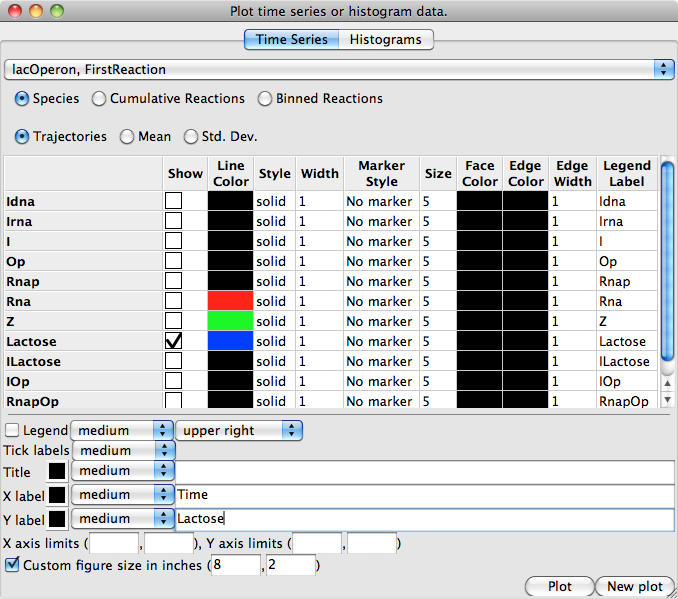This screenshot has height=599, width=678.
Task: Open the legend position upper right dropdown
Action: (x=239, y=430)
